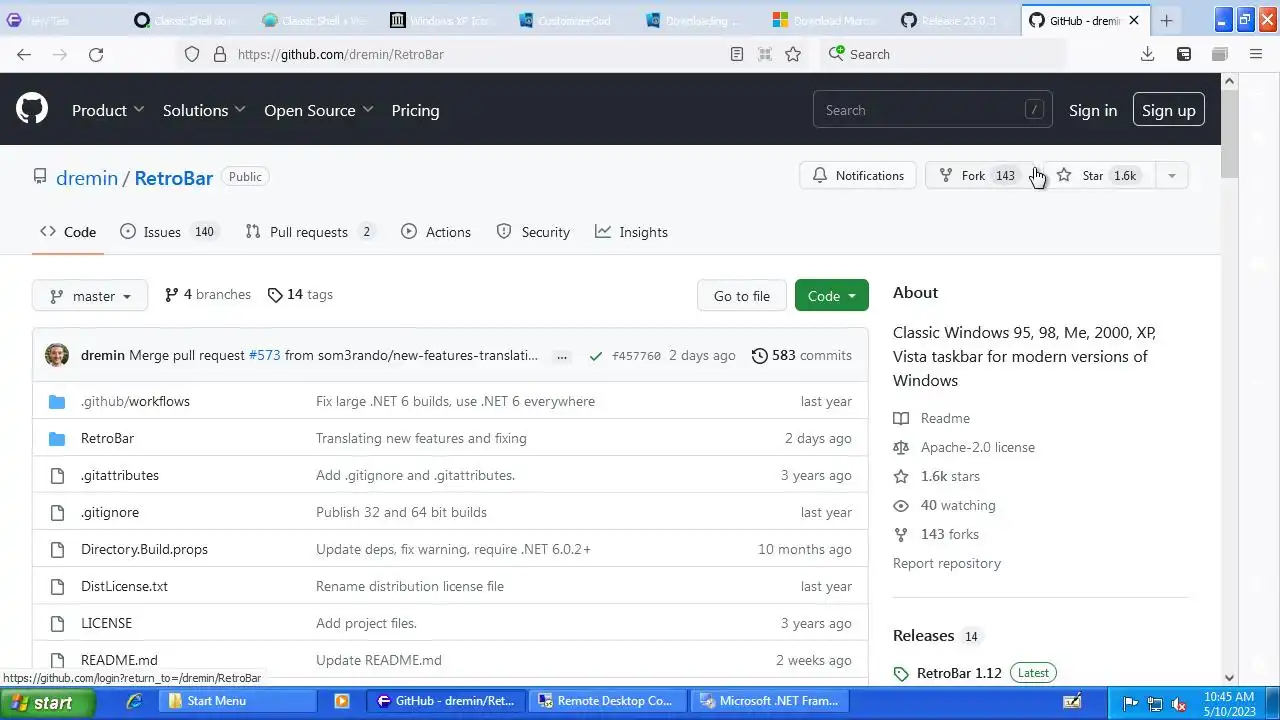Open the DistLicense.txt file

tap(124, 586)
